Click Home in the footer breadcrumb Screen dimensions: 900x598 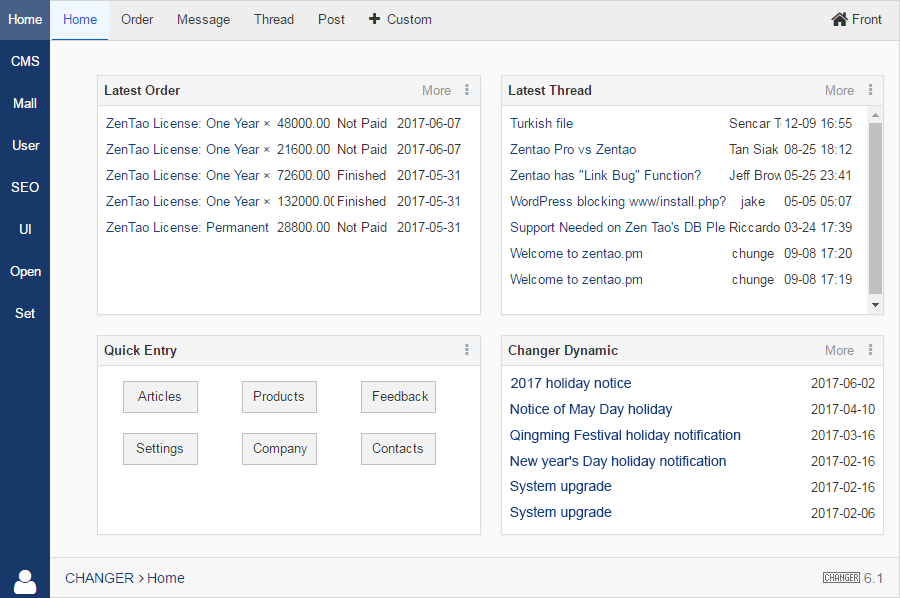click(166, 578)
